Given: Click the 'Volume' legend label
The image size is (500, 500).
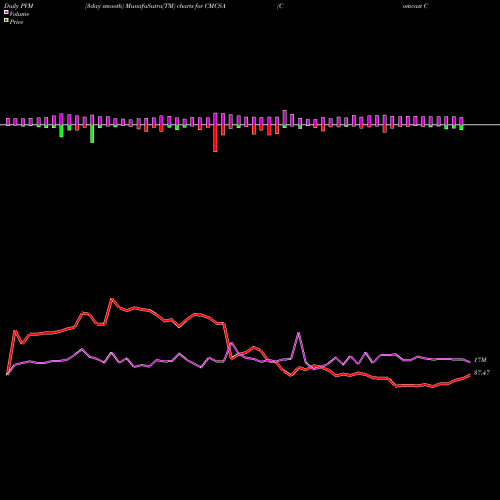Looking at the screenshot, I should 19,14.
